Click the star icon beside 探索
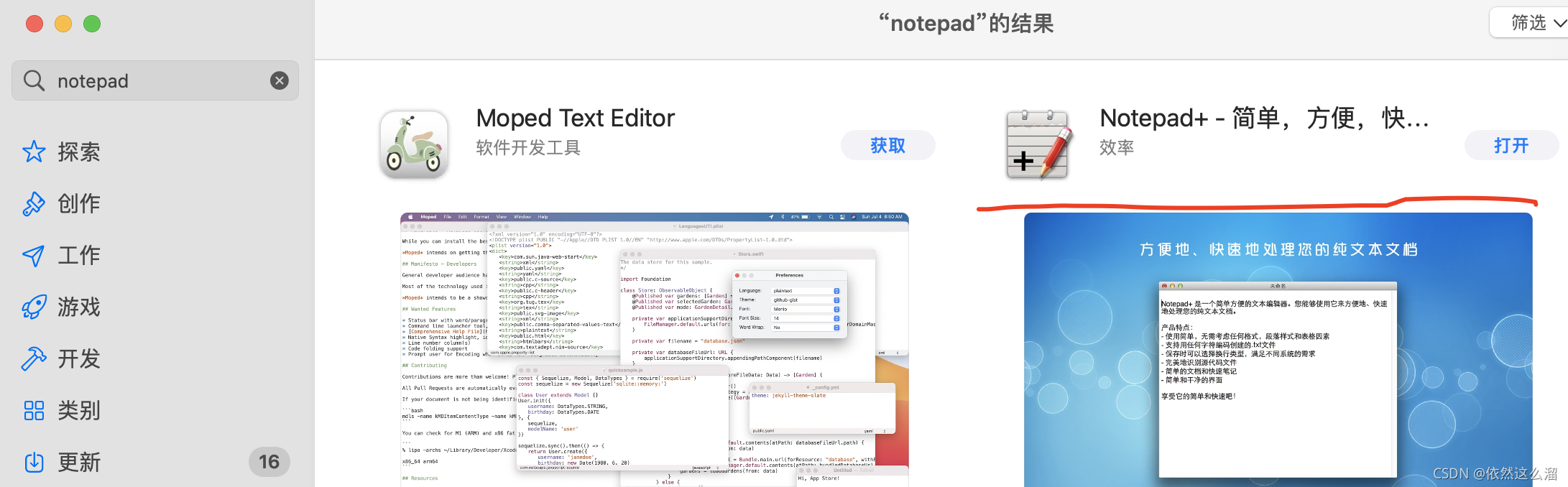The height and width of the screenshot is (487, 1568). pos(34,152)
